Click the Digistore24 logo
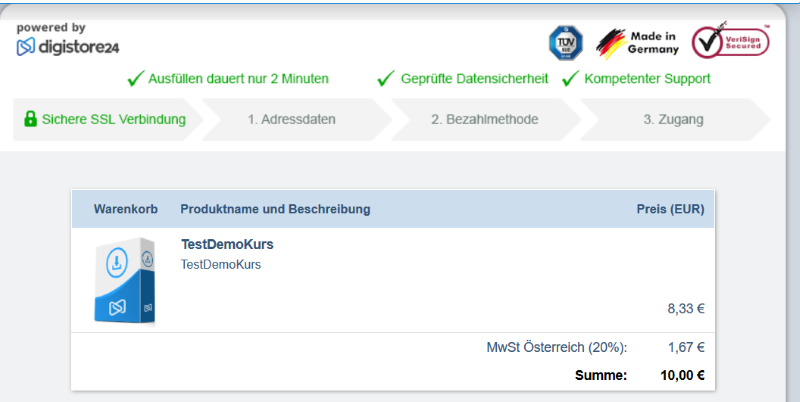Viewport: 800px width, 402px height. coord(68,46)
